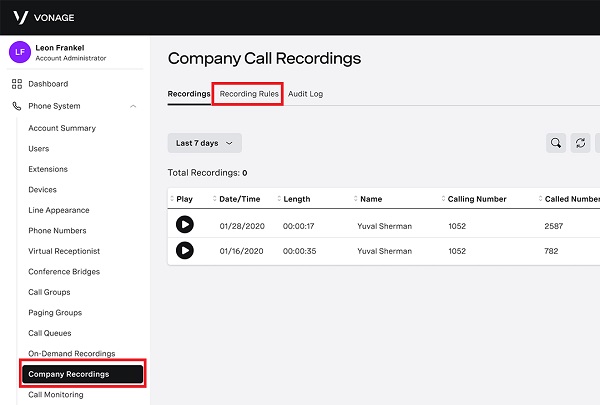Screen dimensions: 600x405
Task: Open the Last 7 days dropdown
Action: click(204, 143)
